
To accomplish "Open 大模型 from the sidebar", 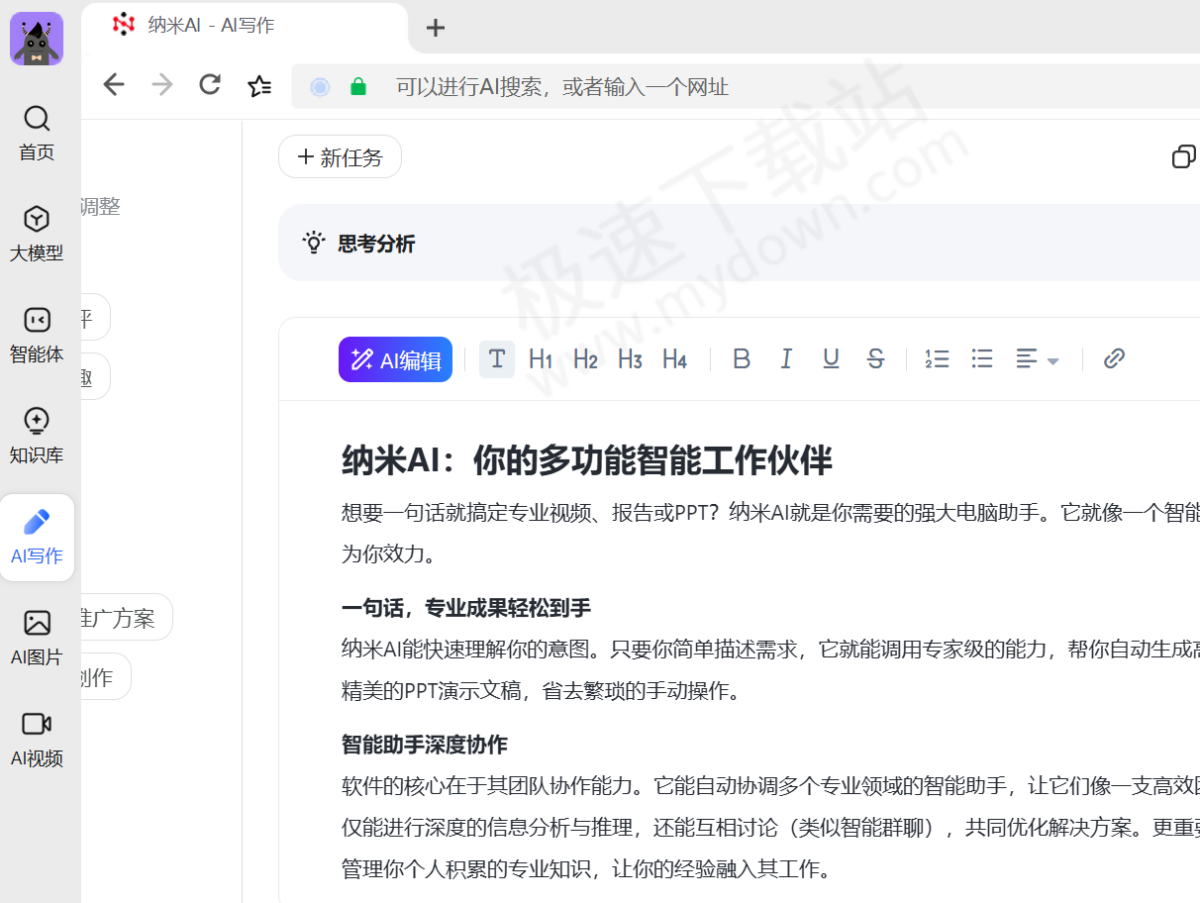I will (x=36, y=232).
